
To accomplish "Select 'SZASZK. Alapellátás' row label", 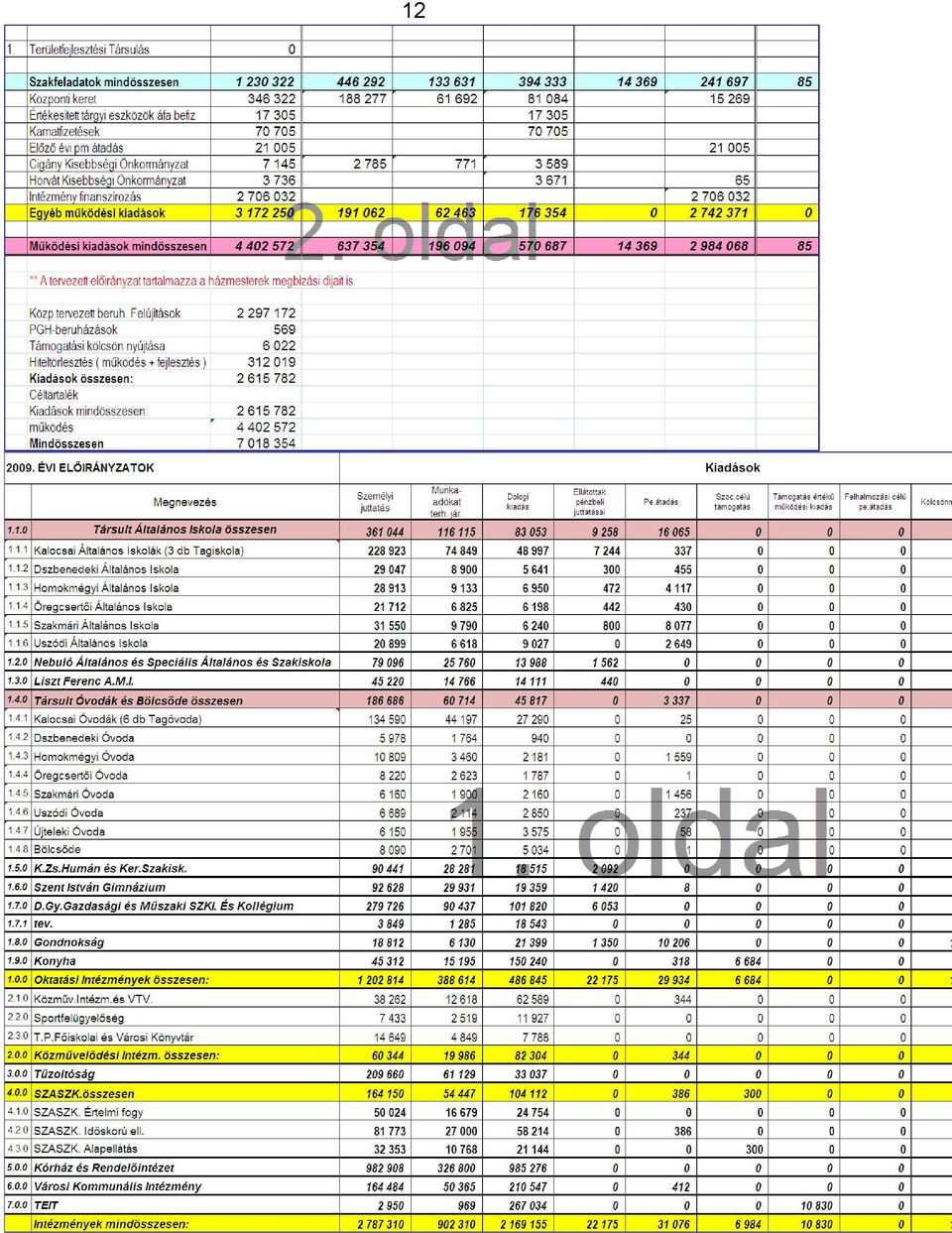I will [85, 1150].
